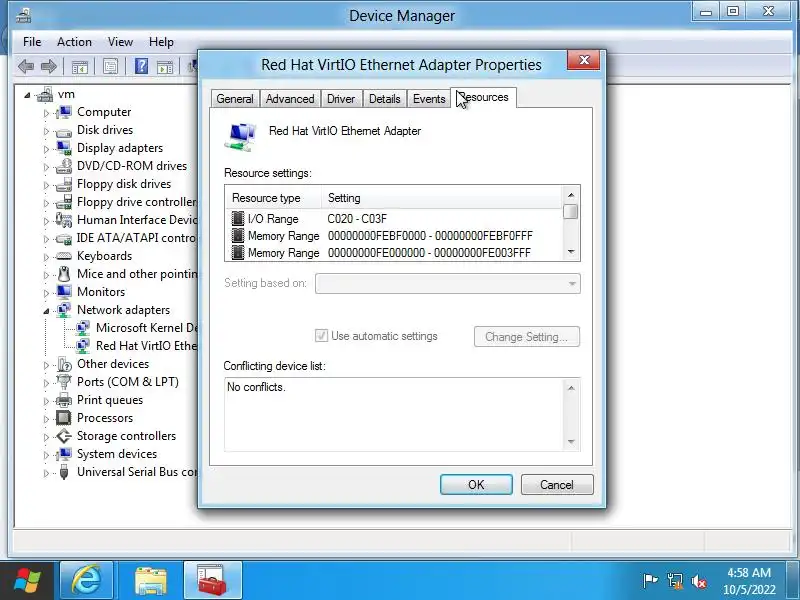This screenshot has width=800, height=600.
Task: Expand the Keyboards tree node
Action: 46,257
